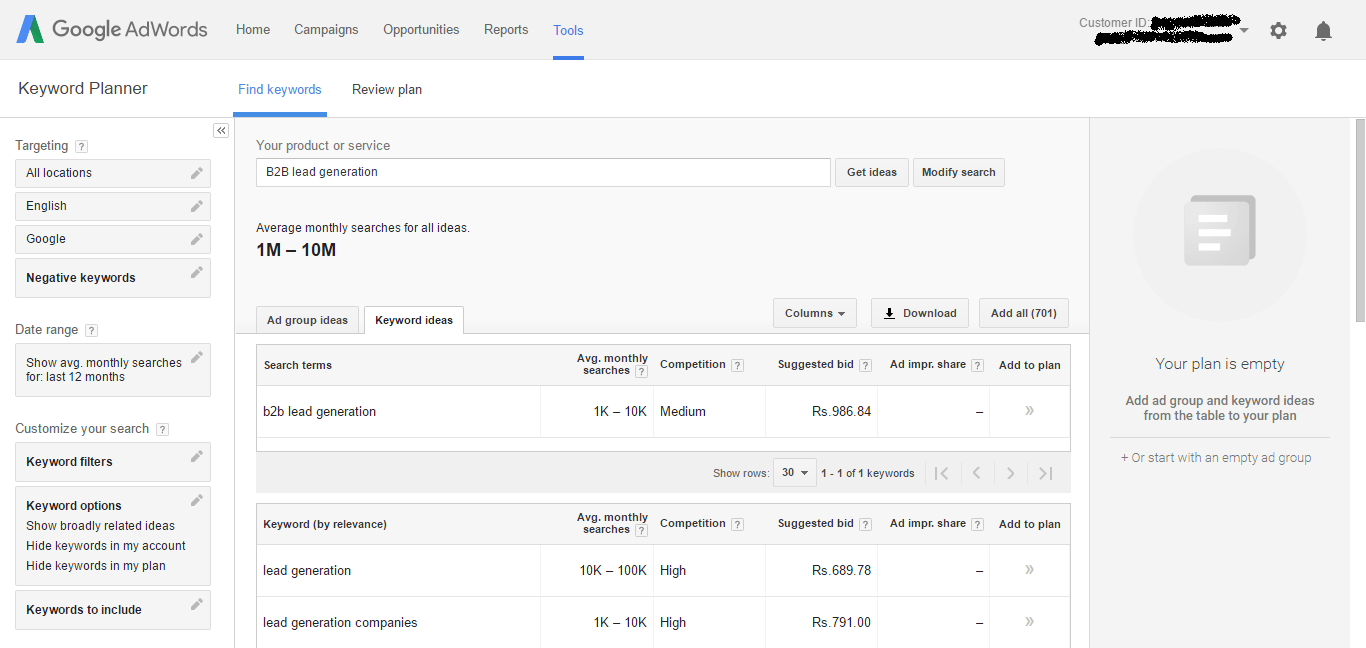The height and width of the screenshot is (648, 1366).
Task: Add b2b lead generation to plan
Action: [1029, 411]
